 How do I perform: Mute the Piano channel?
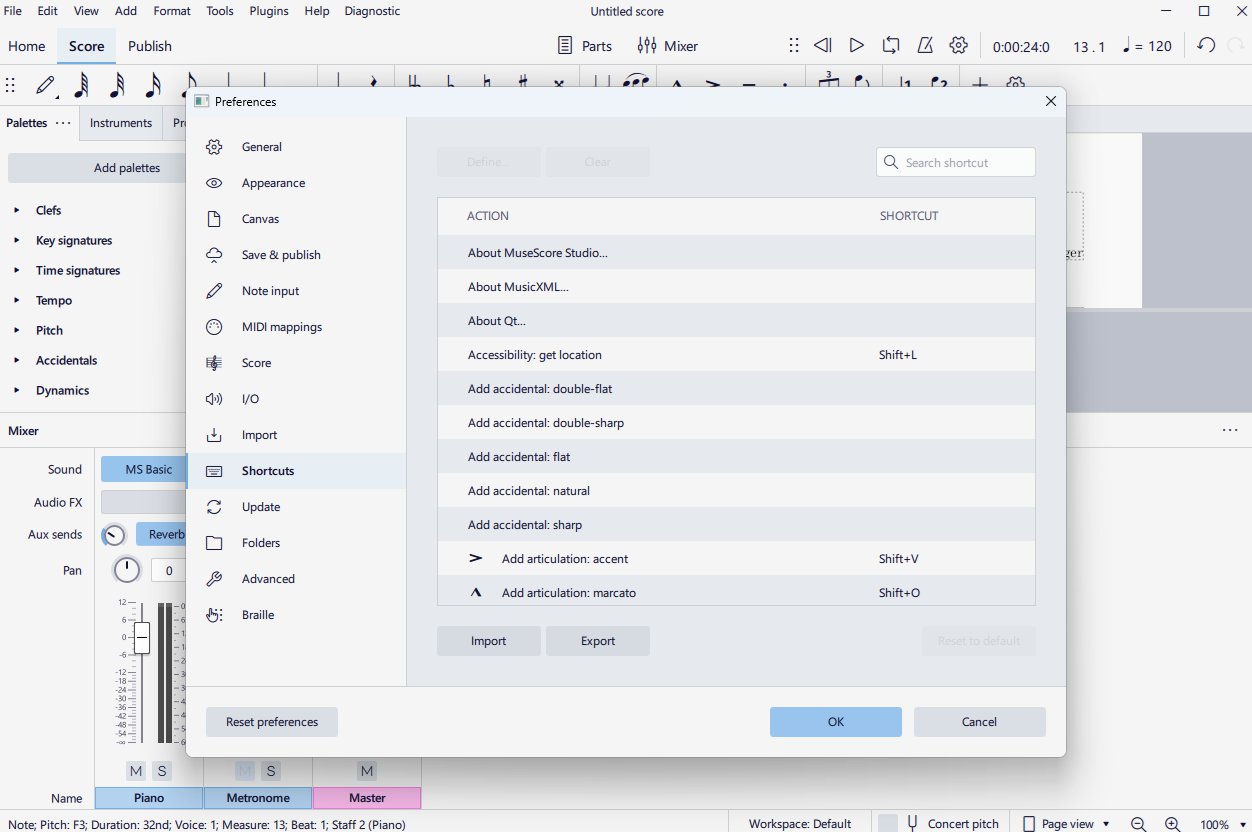[x=136, y=771]
